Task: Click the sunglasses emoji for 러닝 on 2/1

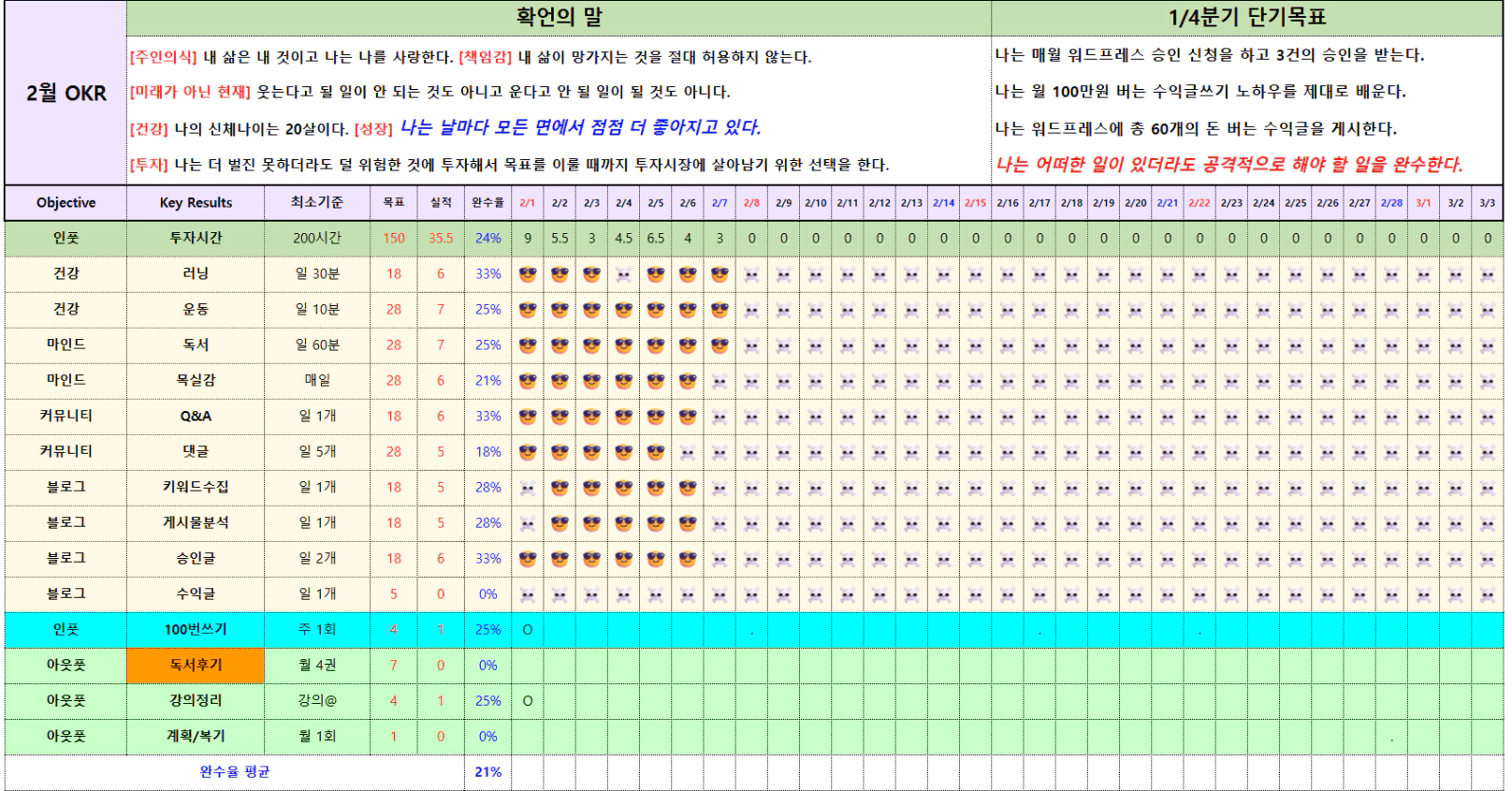Action: pos(528,274)
